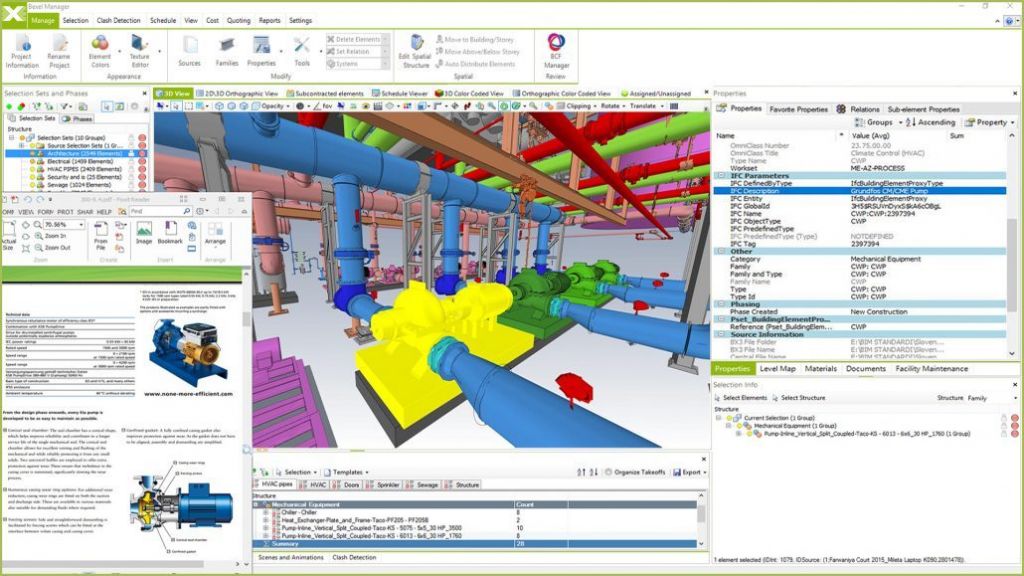Click the Find input field in PDF reader
Viewport: 1024px width, 576px height.
[x=160, y=212]
